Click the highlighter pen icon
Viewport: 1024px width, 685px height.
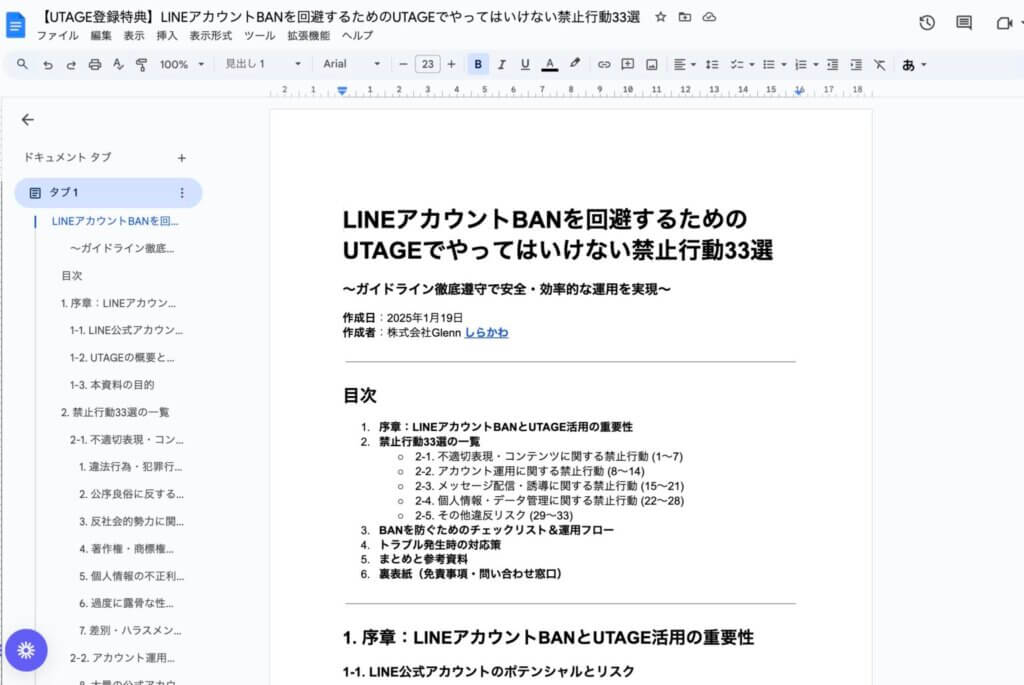click(x=575, y=64)
